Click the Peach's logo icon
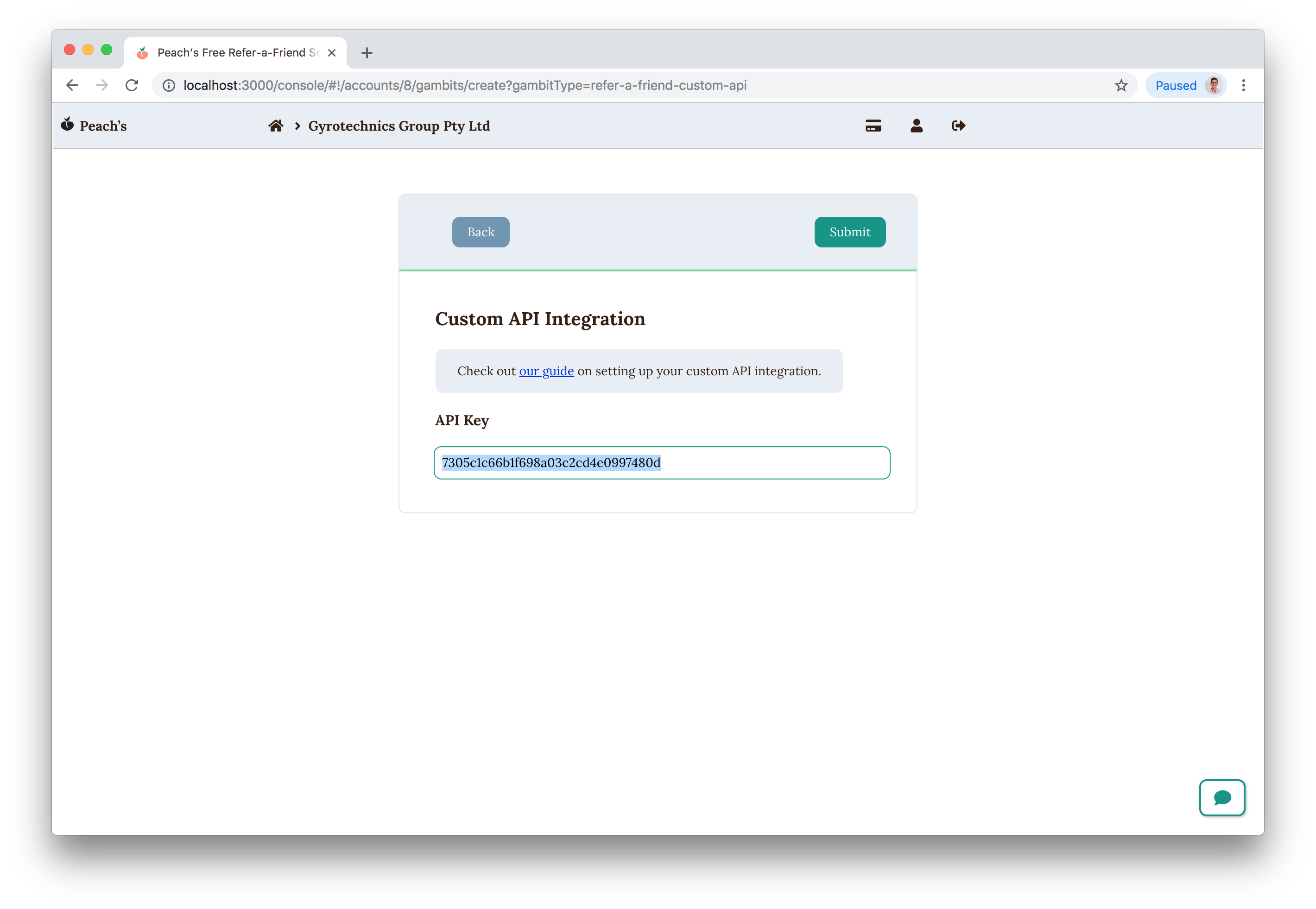Image resolution: width=1316 pixels, height=909 pixels. (x=67, y=124)
